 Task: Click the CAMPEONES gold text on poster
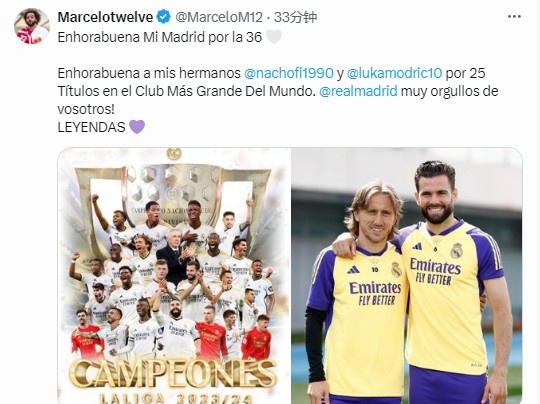coord(173,374)
